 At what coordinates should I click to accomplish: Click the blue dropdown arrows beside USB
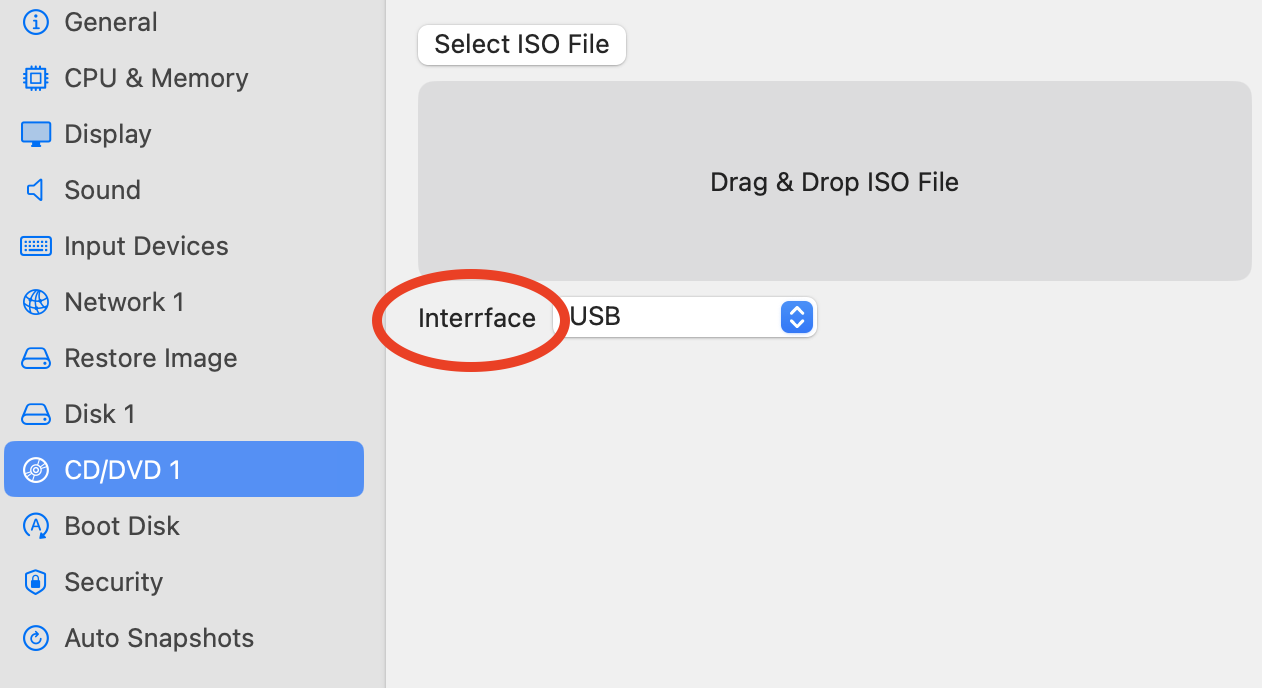796,317
